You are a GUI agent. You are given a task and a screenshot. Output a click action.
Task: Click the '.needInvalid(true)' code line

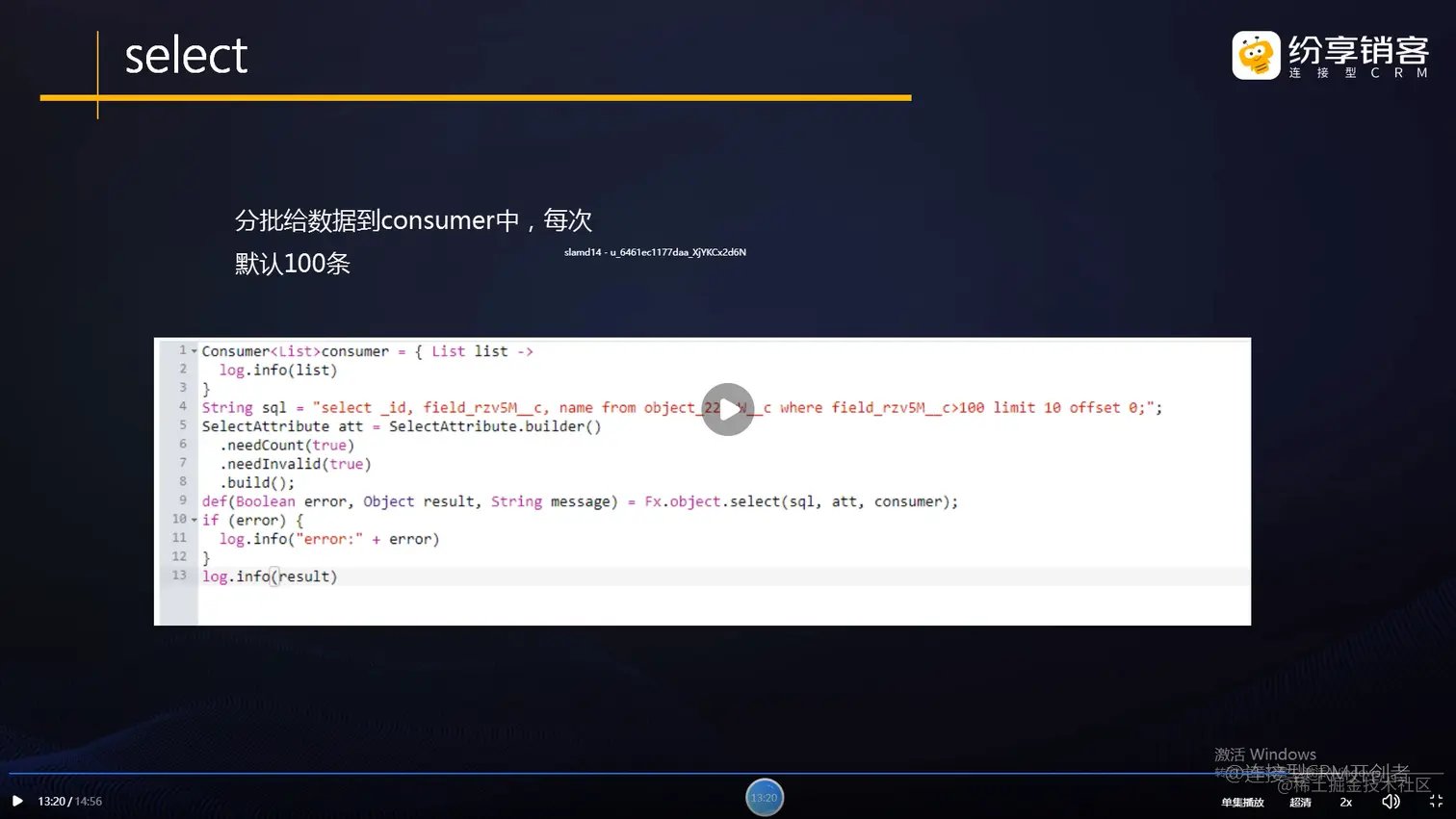[x=296, y=464]
